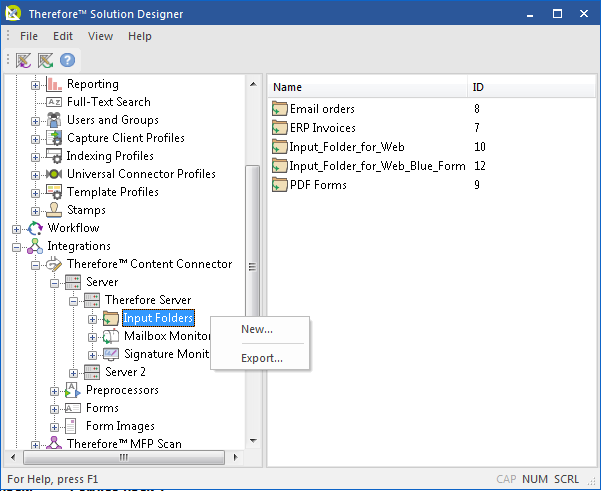Maximize the Solution Designer window
The width and height of the screenshot is (602, 491).
tap(557, 14)
